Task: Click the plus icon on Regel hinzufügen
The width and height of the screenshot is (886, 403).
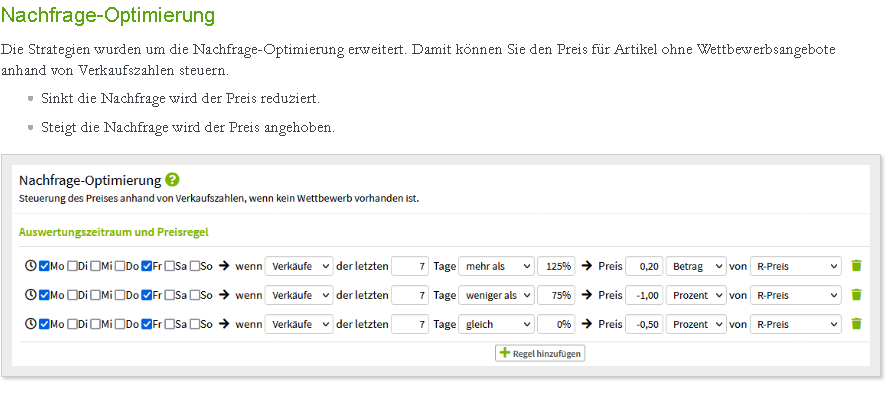Action: pyautogui.click(x=505, y=353)
